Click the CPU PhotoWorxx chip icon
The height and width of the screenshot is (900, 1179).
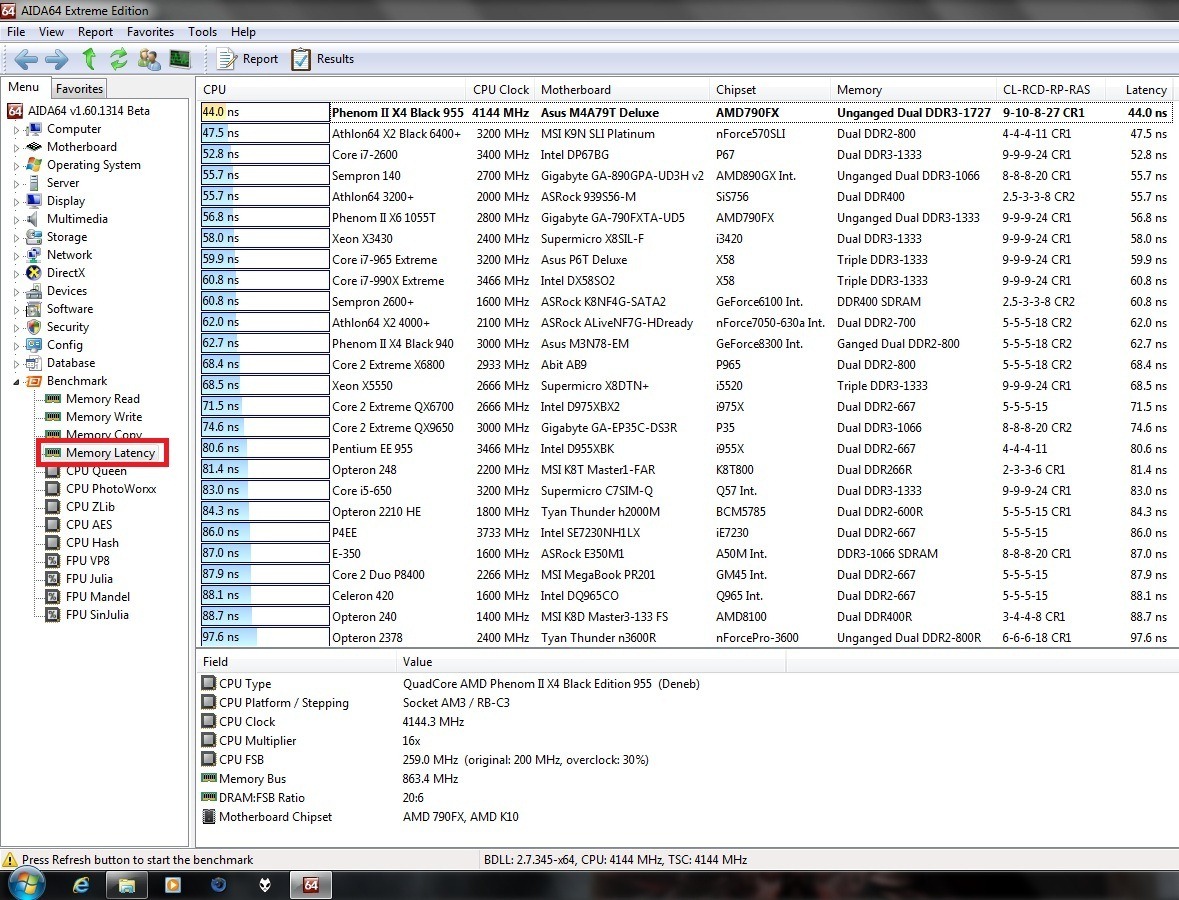(53, 489)
